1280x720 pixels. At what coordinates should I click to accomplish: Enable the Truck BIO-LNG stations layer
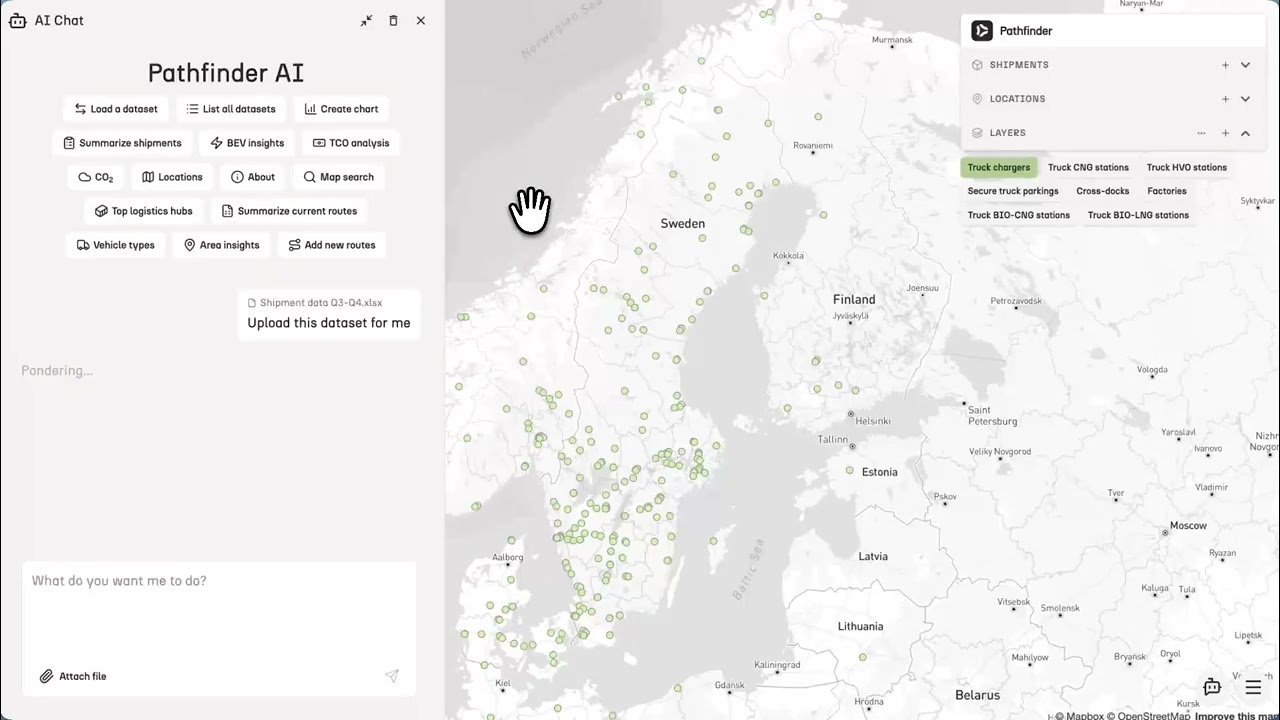tap(1138, 215)
